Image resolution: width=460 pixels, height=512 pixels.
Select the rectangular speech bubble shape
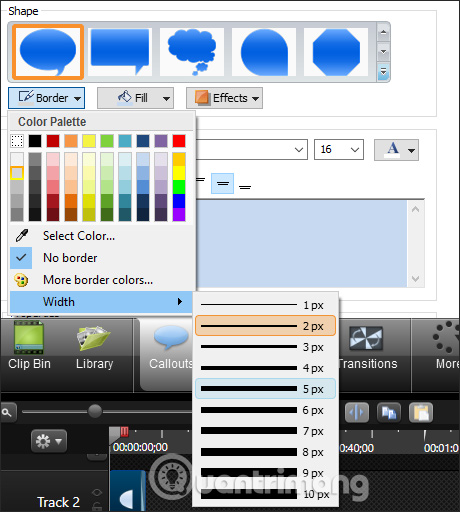click(120, 52)
